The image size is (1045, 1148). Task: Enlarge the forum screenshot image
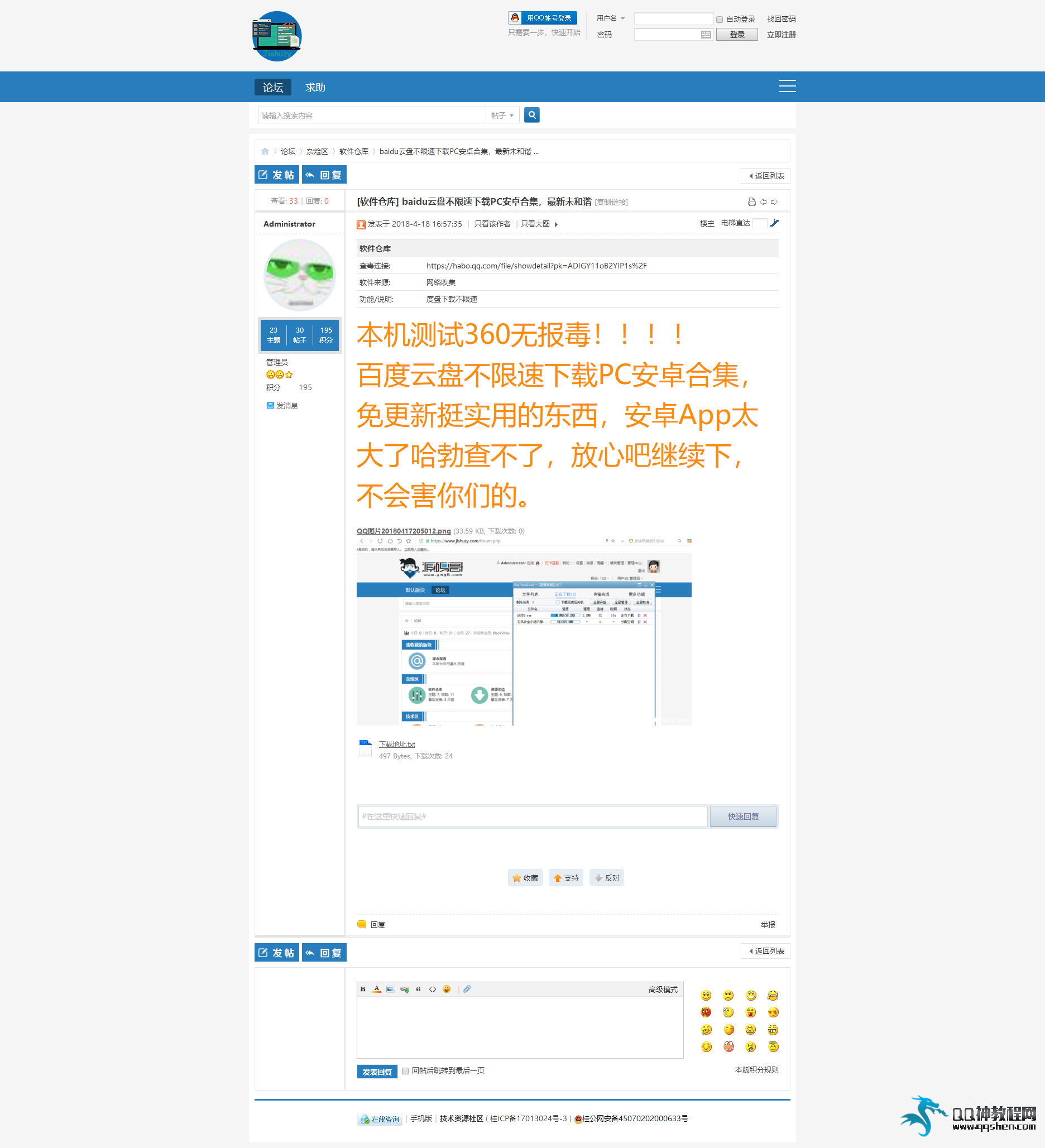pyautogui.click(x=524, y=631)
